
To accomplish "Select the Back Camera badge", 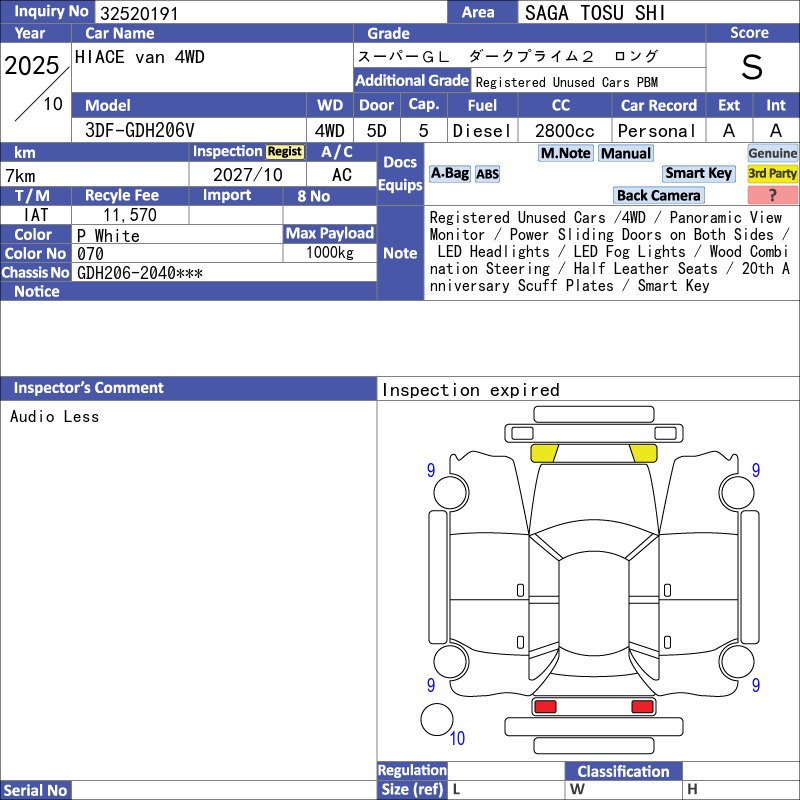I will [x=658, y=195].
